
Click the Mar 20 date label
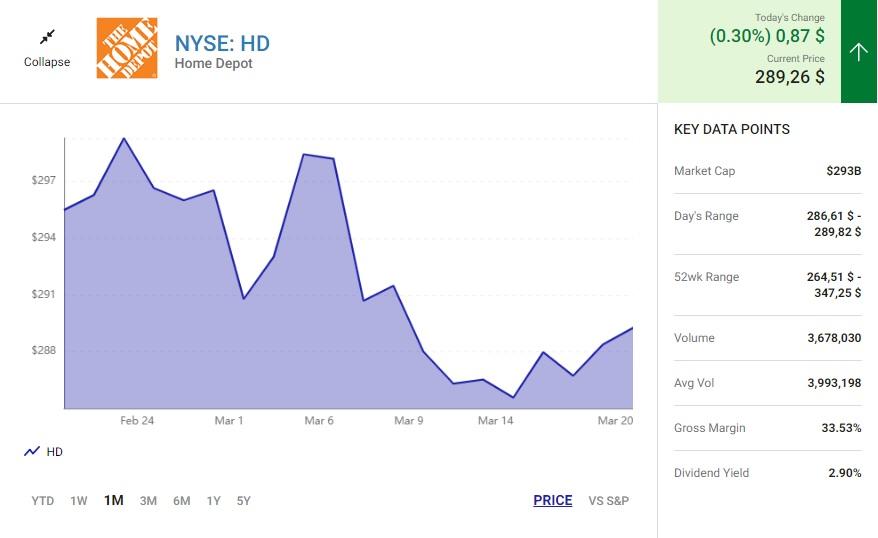tap(615, 420)
